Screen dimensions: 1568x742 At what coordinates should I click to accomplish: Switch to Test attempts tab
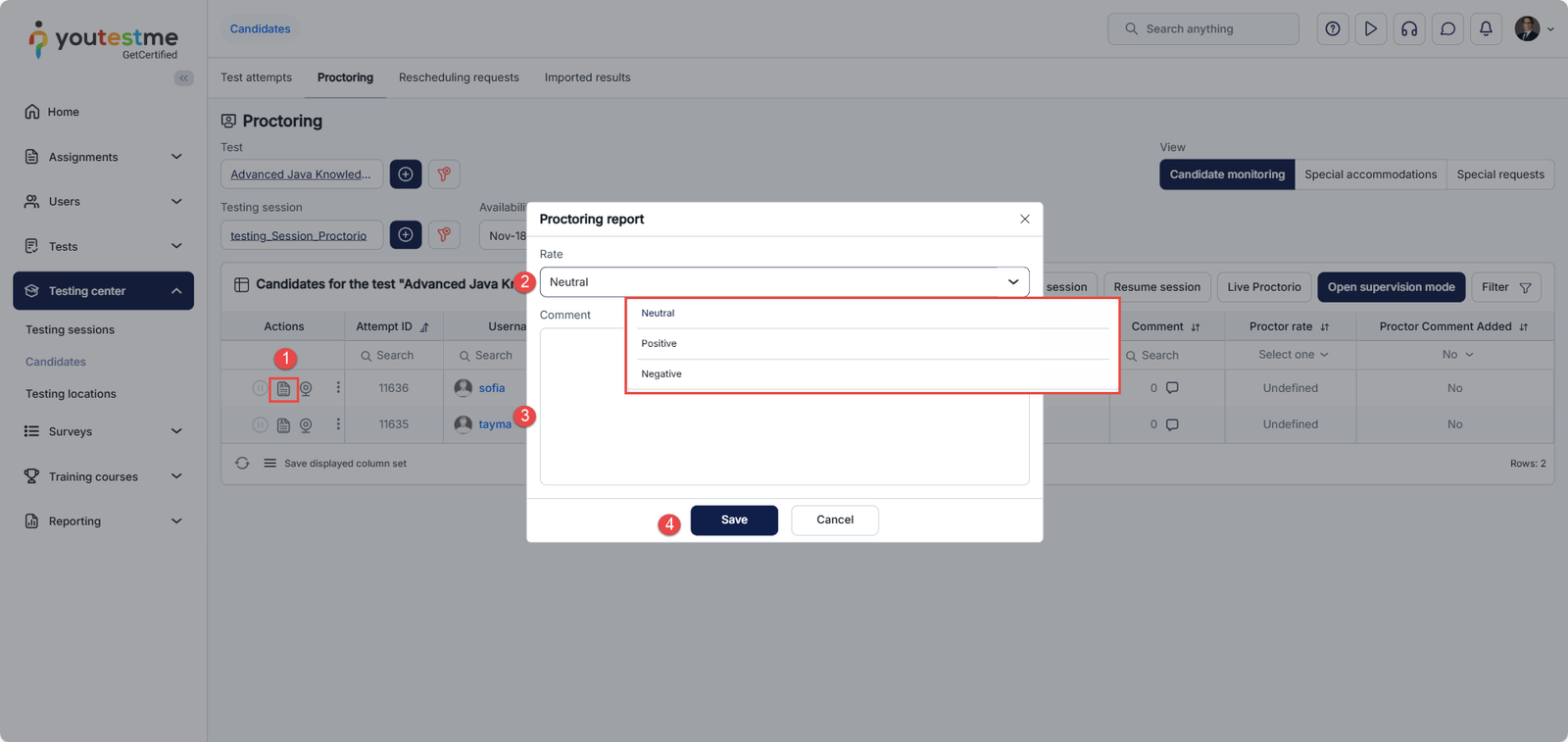(256, 77)
